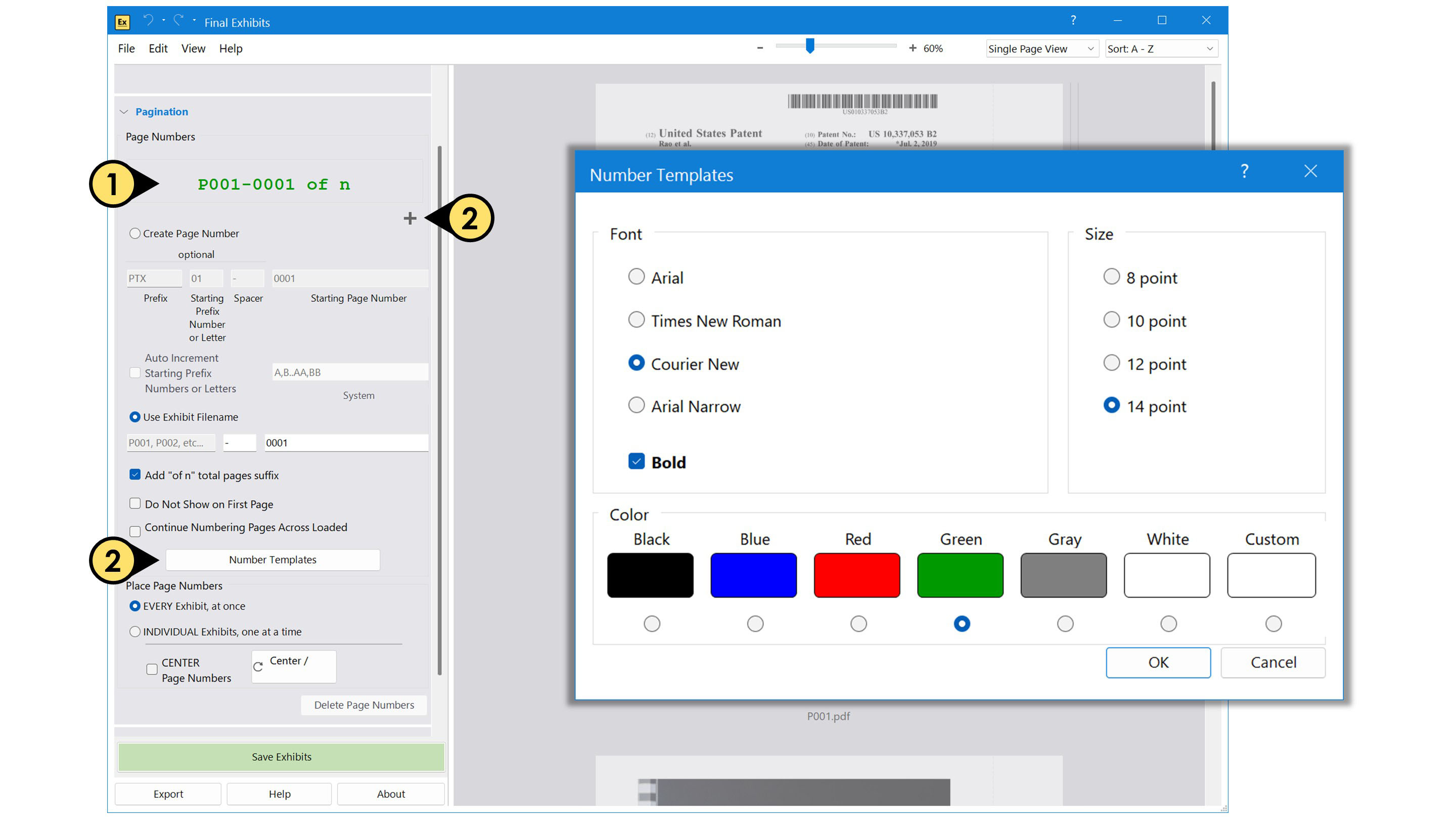Image resolution: width=1456 pixels, height=817 pixels.
Task: Select Use Exhibit Filename radio button
Action: (x=134, y=417)
